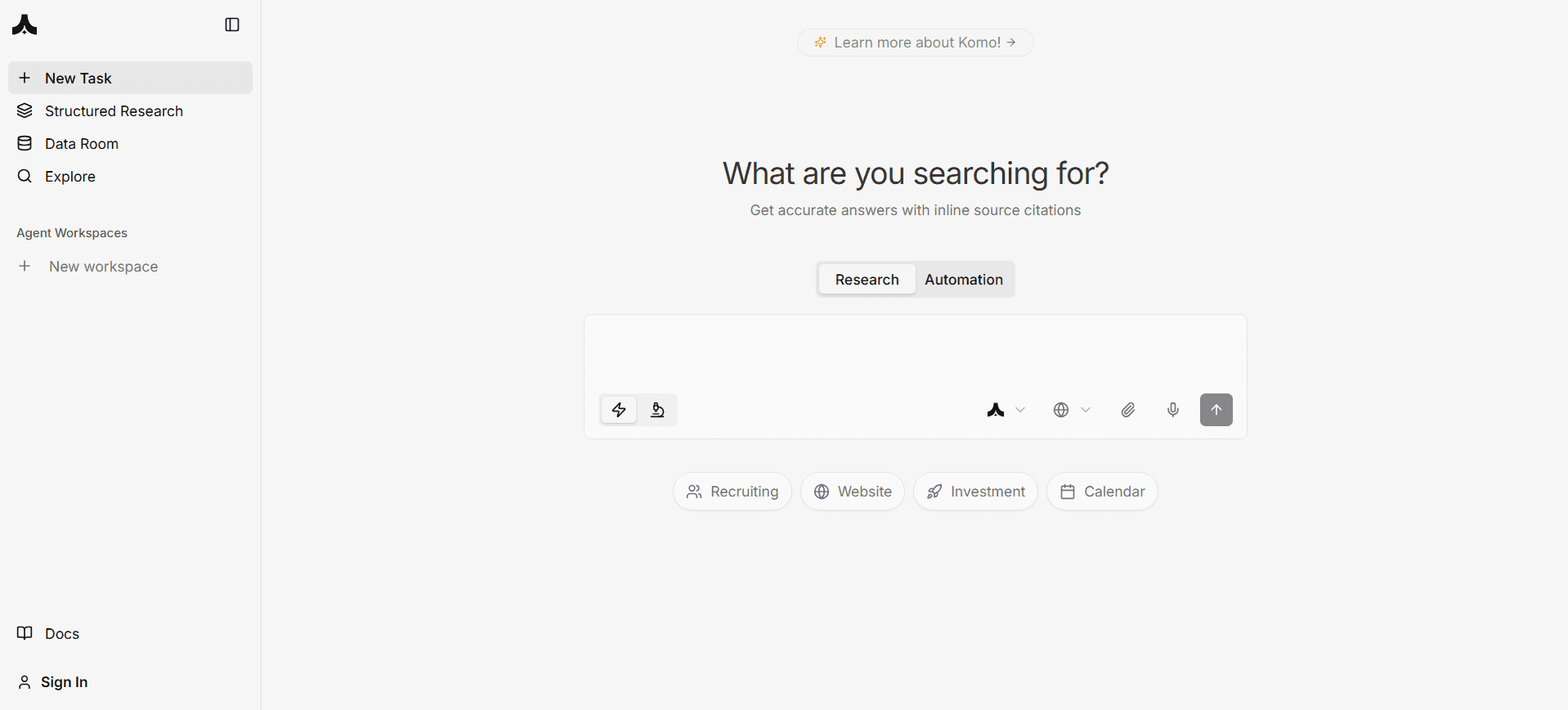Create a new workspace
The width and height of the screenshot is (1568, 710).
point(103,267)
